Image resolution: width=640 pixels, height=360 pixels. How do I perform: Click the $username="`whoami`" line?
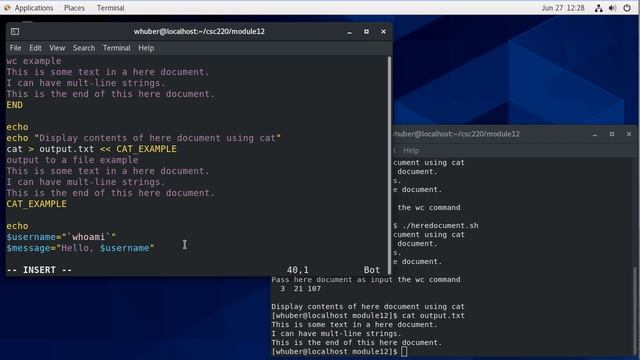[61, 237]
